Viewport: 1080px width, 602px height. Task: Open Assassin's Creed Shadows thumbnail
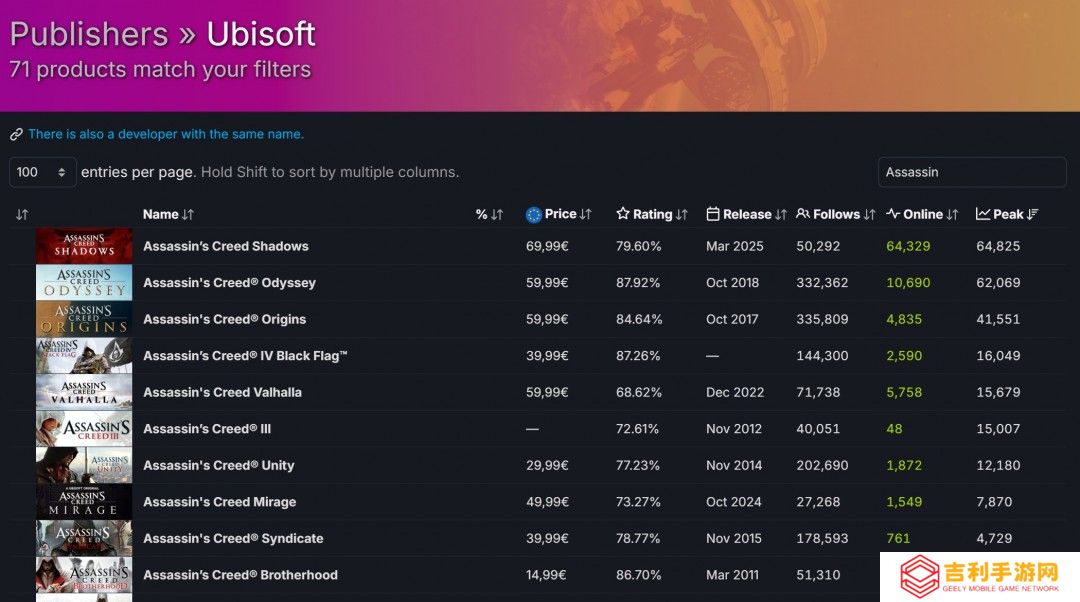point(84,246)
